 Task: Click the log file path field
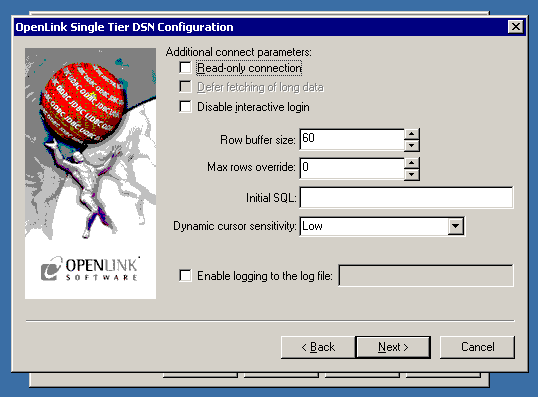point(426,275)
